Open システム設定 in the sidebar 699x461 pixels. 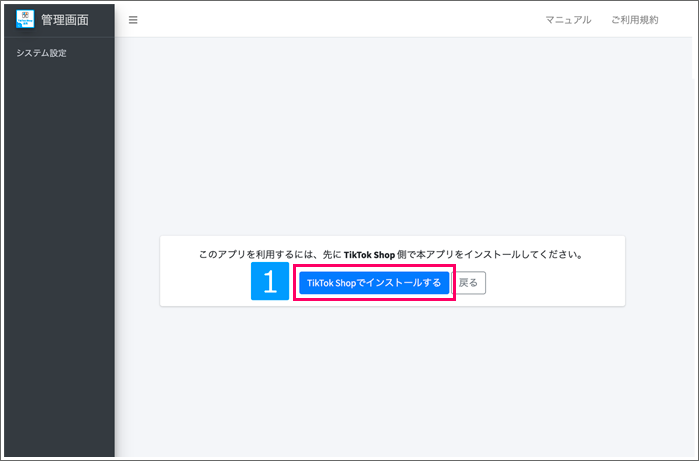[x=41, y=53]
